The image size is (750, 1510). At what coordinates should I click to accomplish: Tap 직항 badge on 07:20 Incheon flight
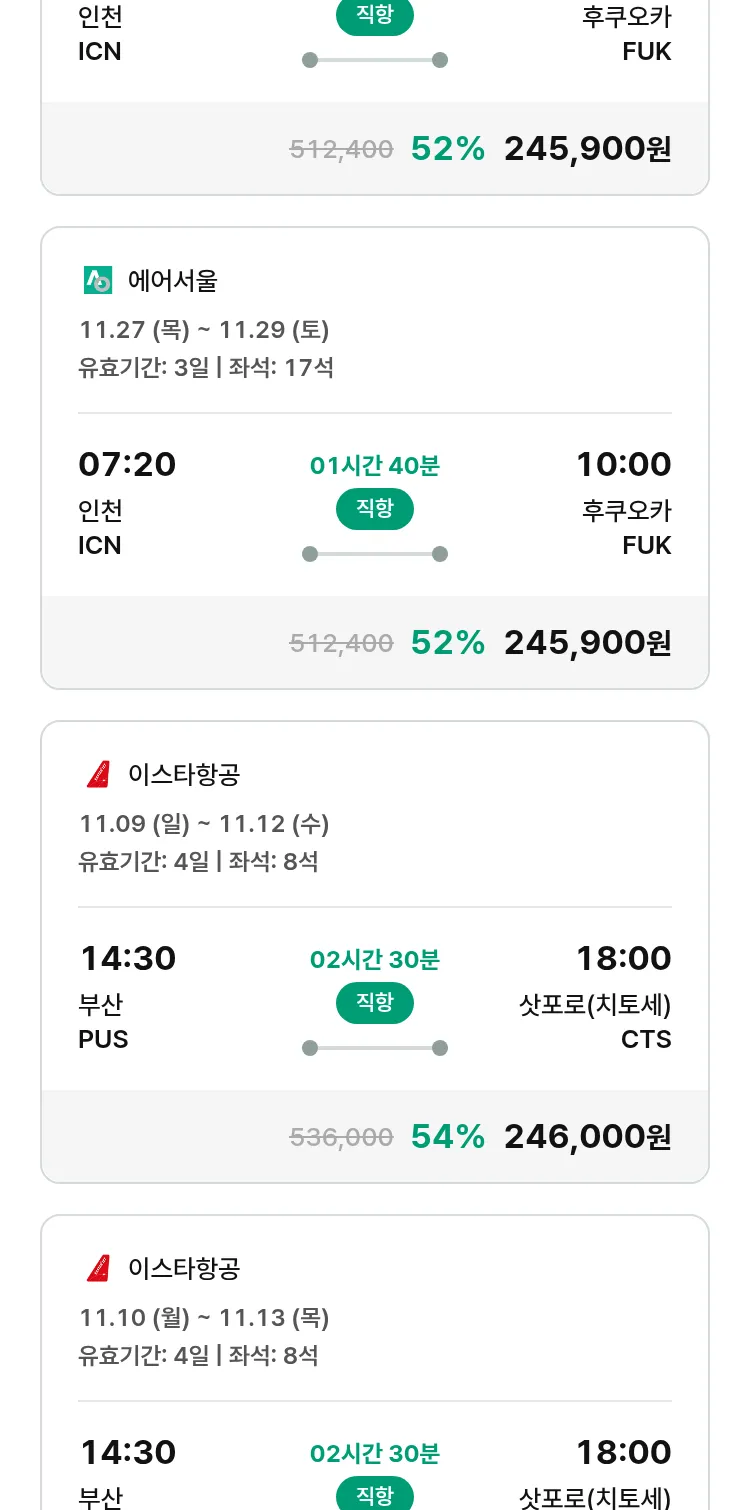tap(375, 509)
